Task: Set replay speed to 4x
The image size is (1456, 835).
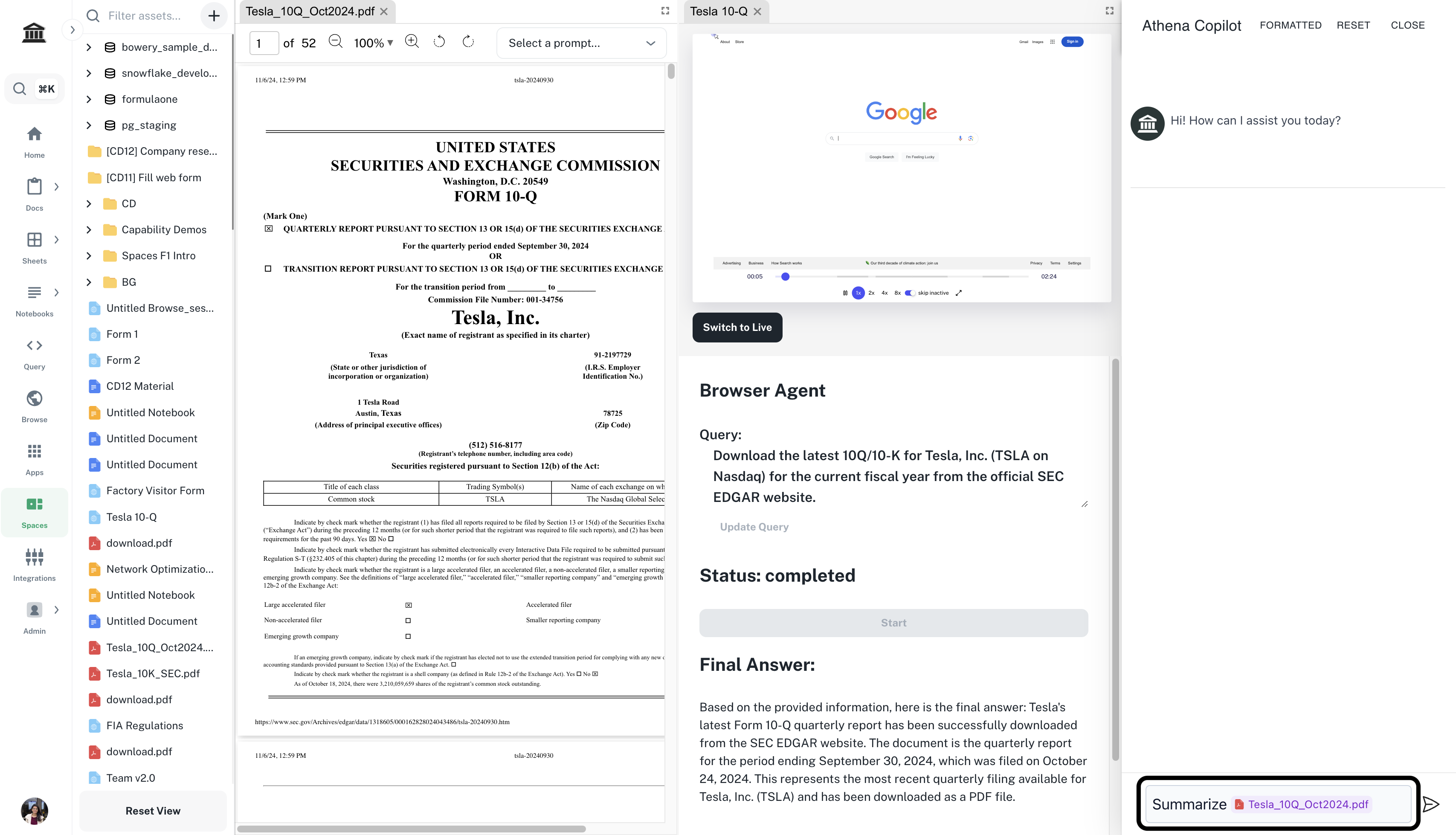Action: click(x=885, y=293)
